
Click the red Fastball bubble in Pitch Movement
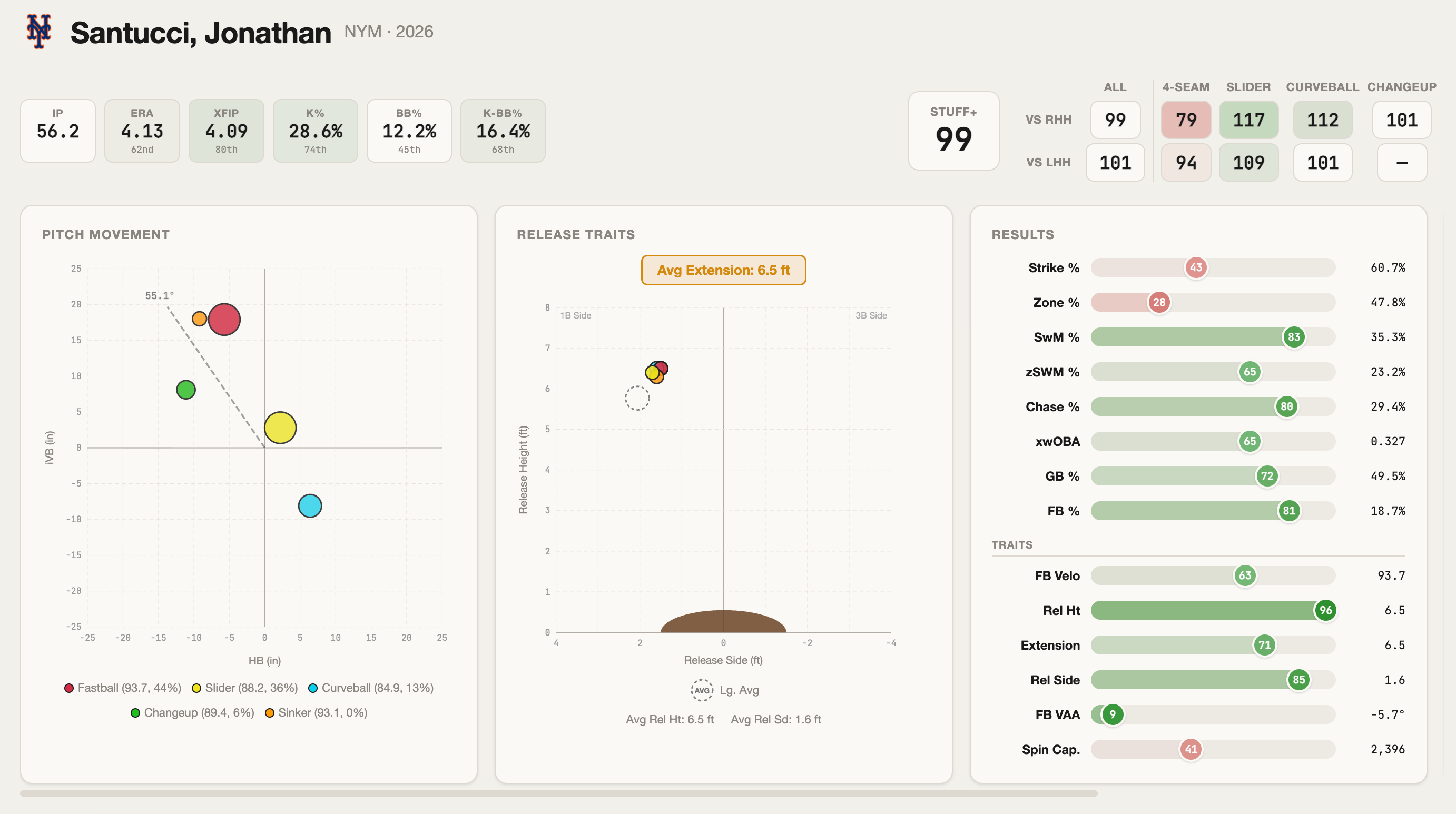(224, 320)
